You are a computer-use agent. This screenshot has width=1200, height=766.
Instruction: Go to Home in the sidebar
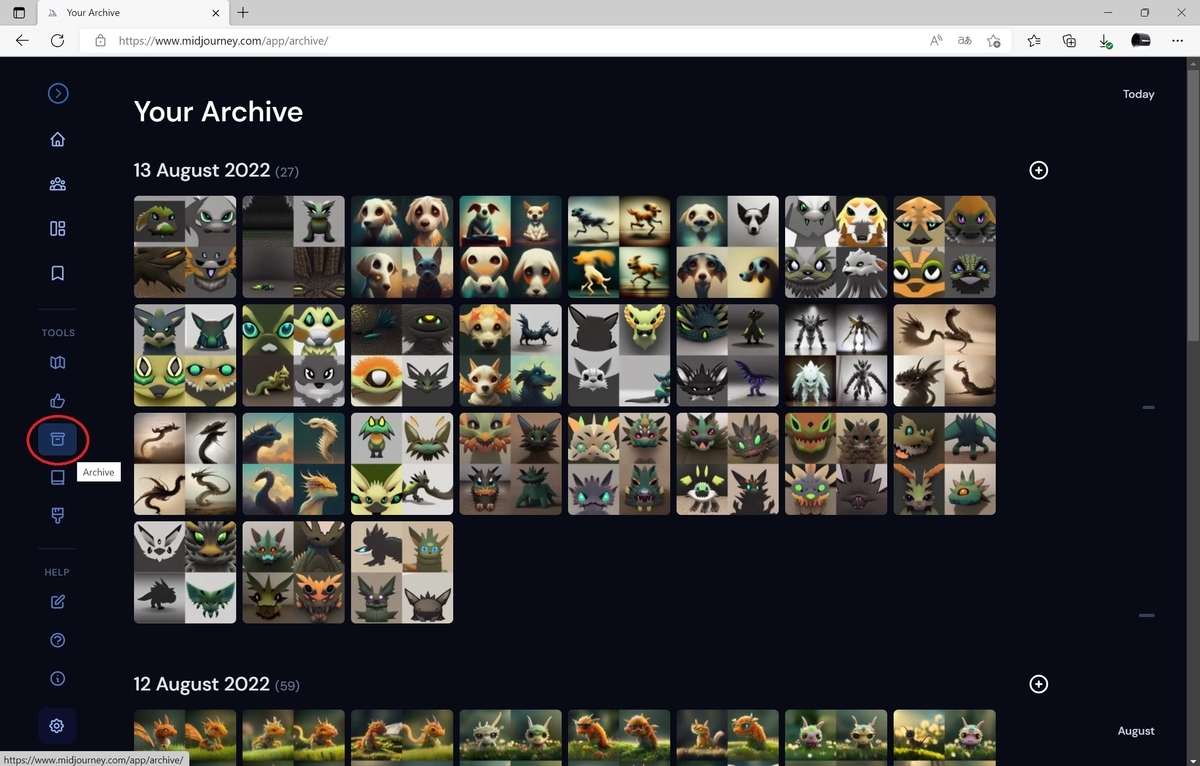(58, 139)
